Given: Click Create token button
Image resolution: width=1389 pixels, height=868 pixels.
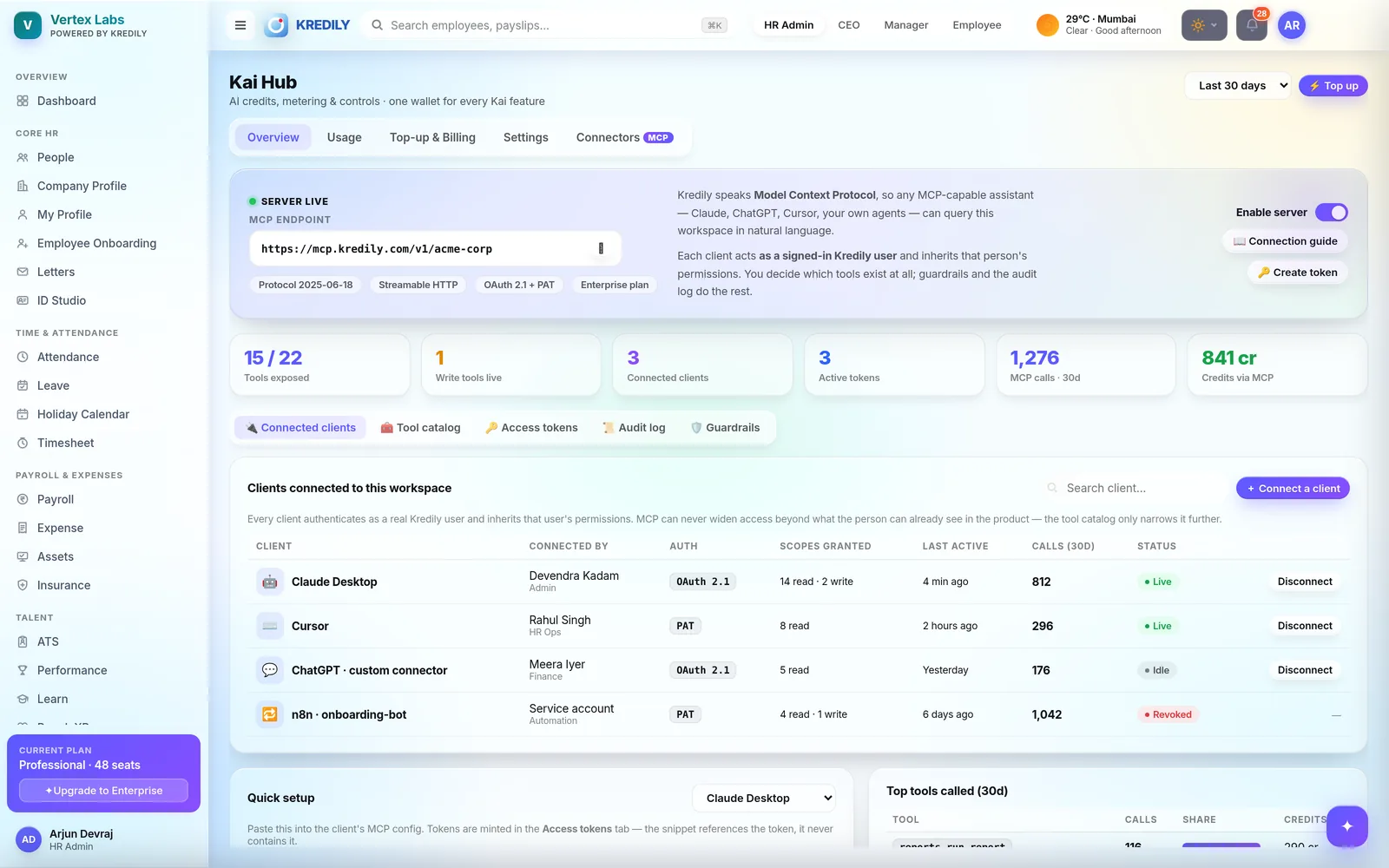Looking at the screenshot, I should point(1297,273).
